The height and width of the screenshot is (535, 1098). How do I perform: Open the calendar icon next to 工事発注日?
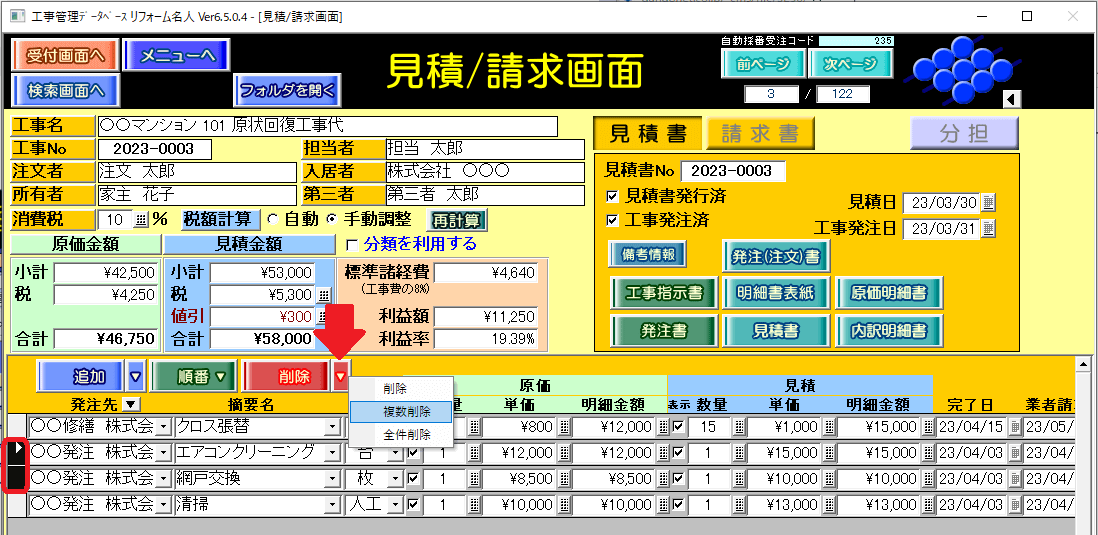[x=989, y=229]
